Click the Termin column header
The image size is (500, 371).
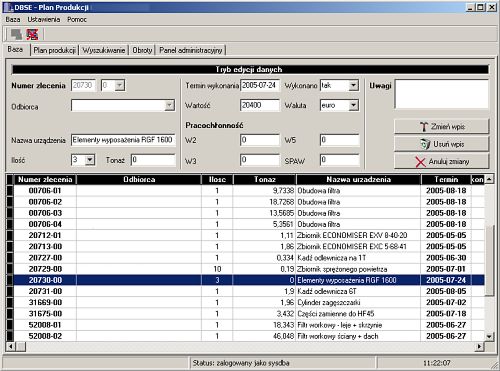446,179
